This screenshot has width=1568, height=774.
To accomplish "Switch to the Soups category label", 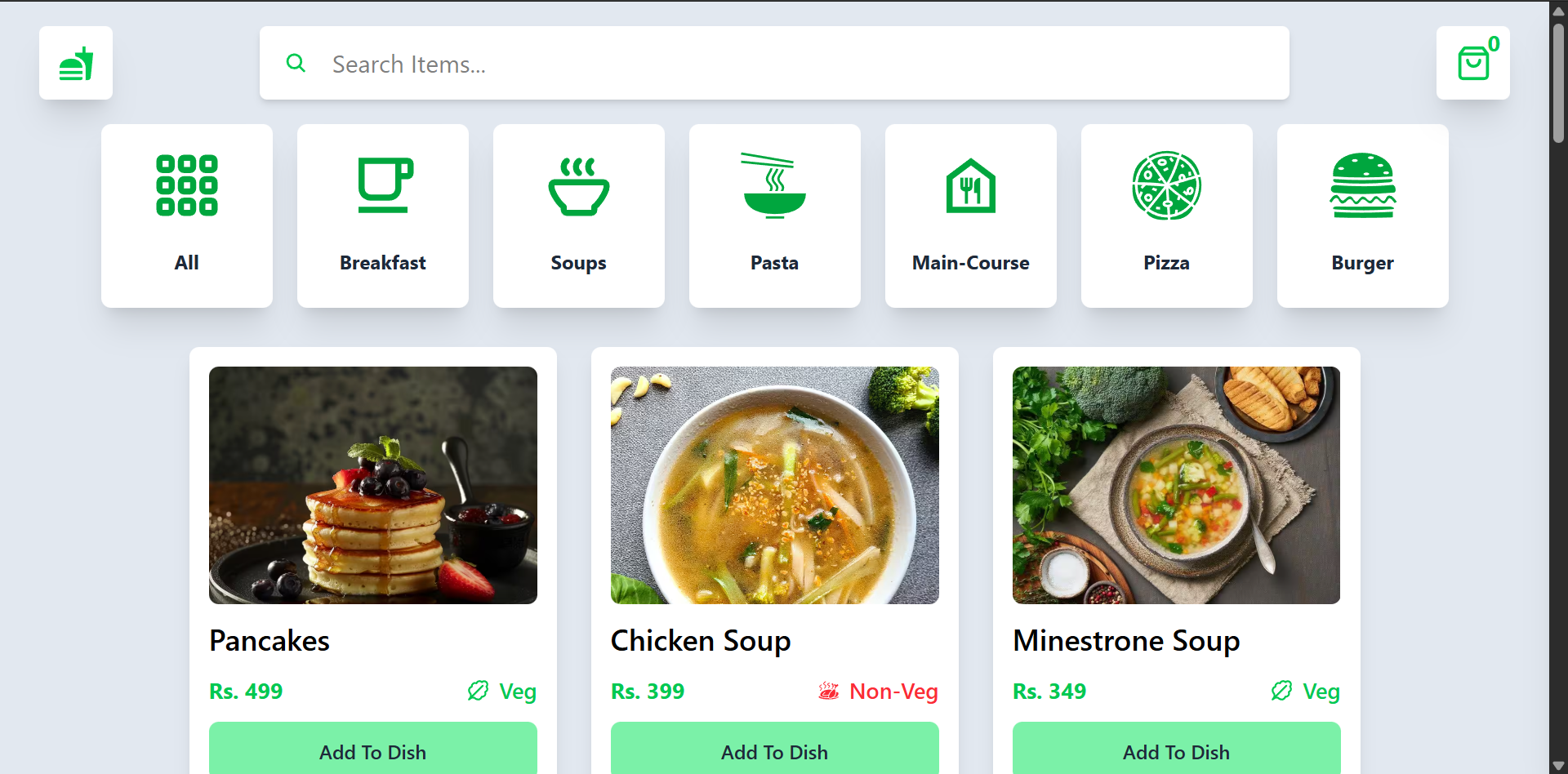I will [578, 263].
